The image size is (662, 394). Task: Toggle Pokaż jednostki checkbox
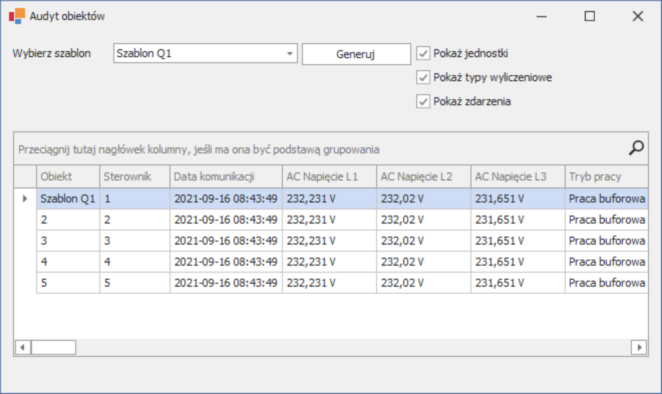click(x=423, y=53)
